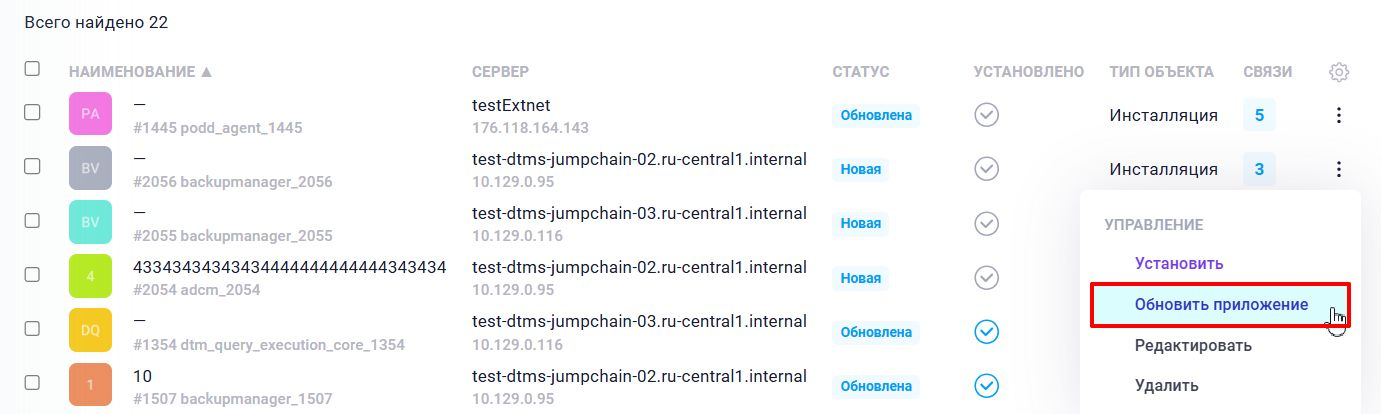Open the links badge showing 3

(x=1259, y=170)
